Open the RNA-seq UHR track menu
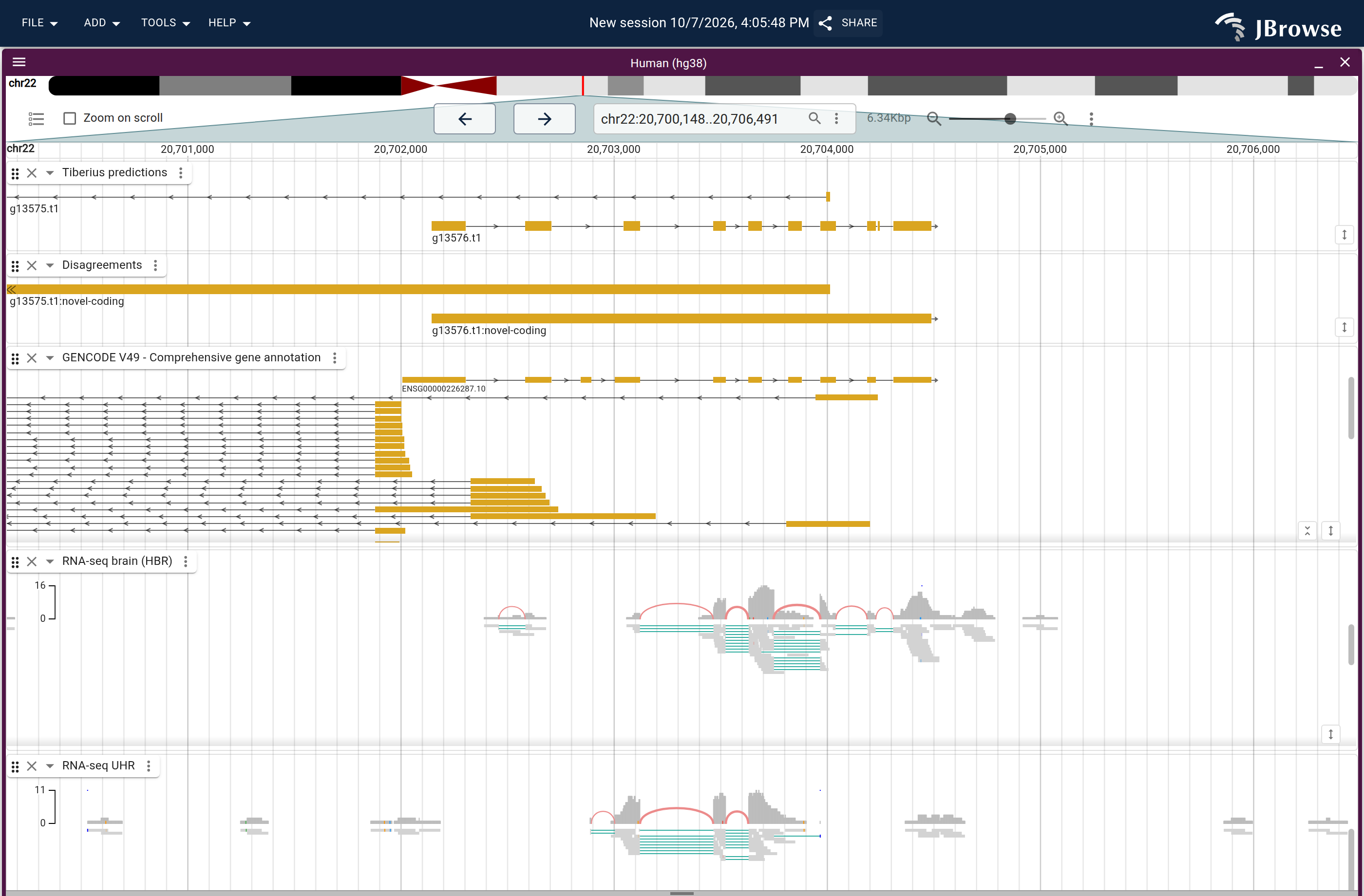This screenshot has width=1364, height=896. pyautogui.click(x=149, y=766)
